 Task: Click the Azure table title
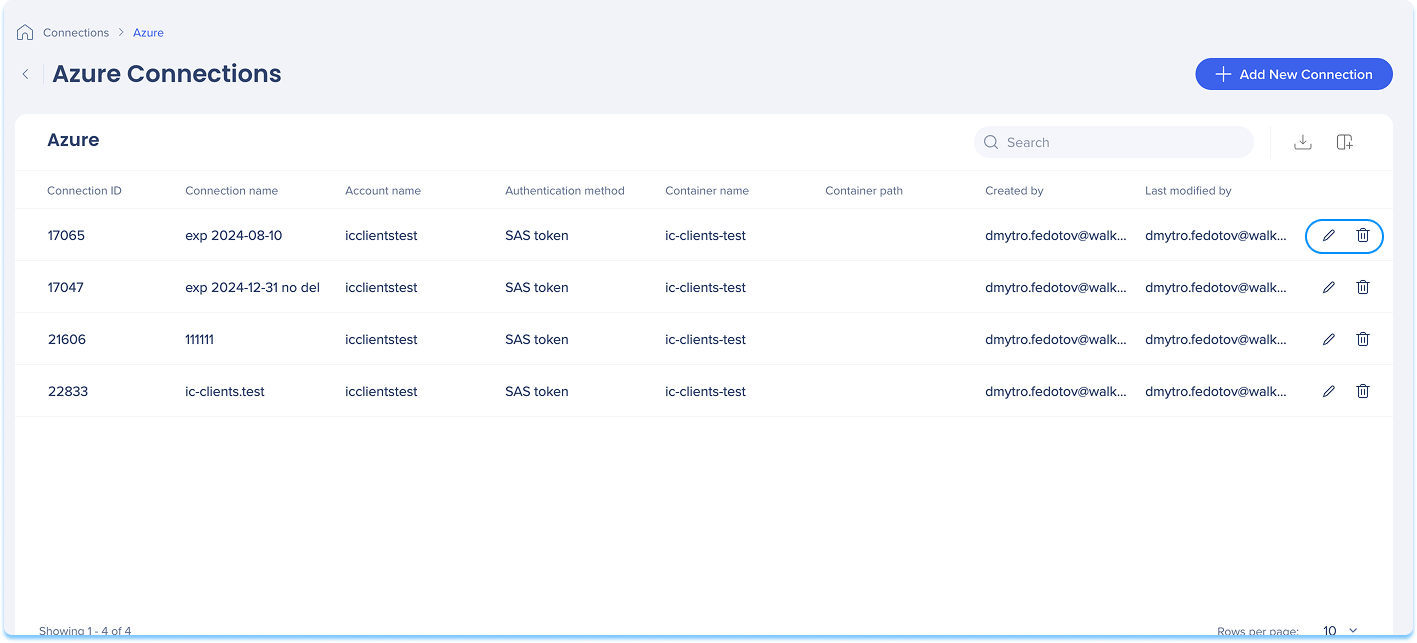pos(73,140)
